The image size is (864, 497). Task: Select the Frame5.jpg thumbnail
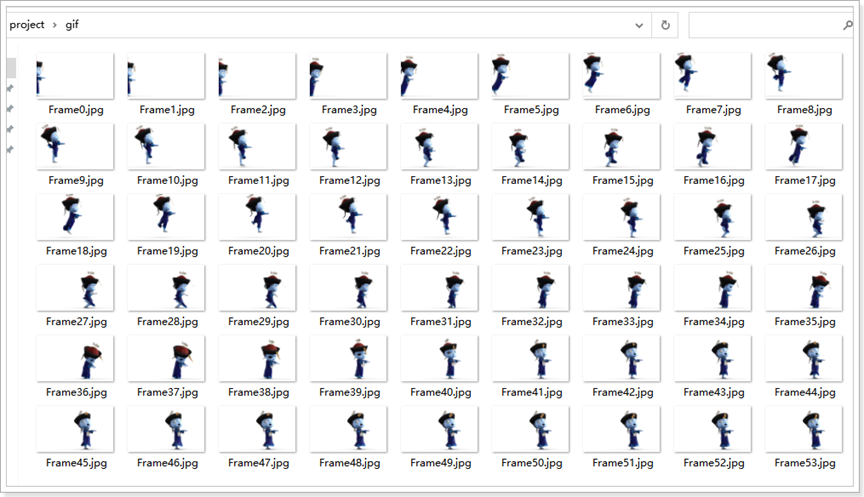tap(531, 76)
